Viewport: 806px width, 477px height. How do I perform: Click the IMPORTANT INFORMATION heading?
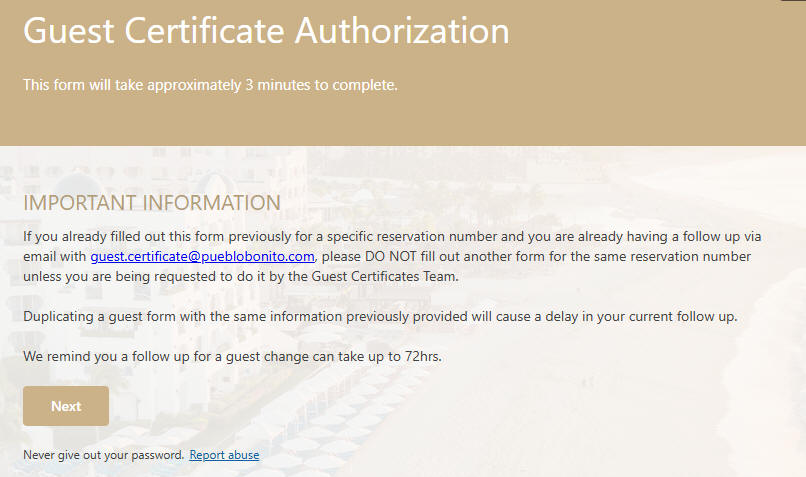pyautogui.click(x=152, y=203)
